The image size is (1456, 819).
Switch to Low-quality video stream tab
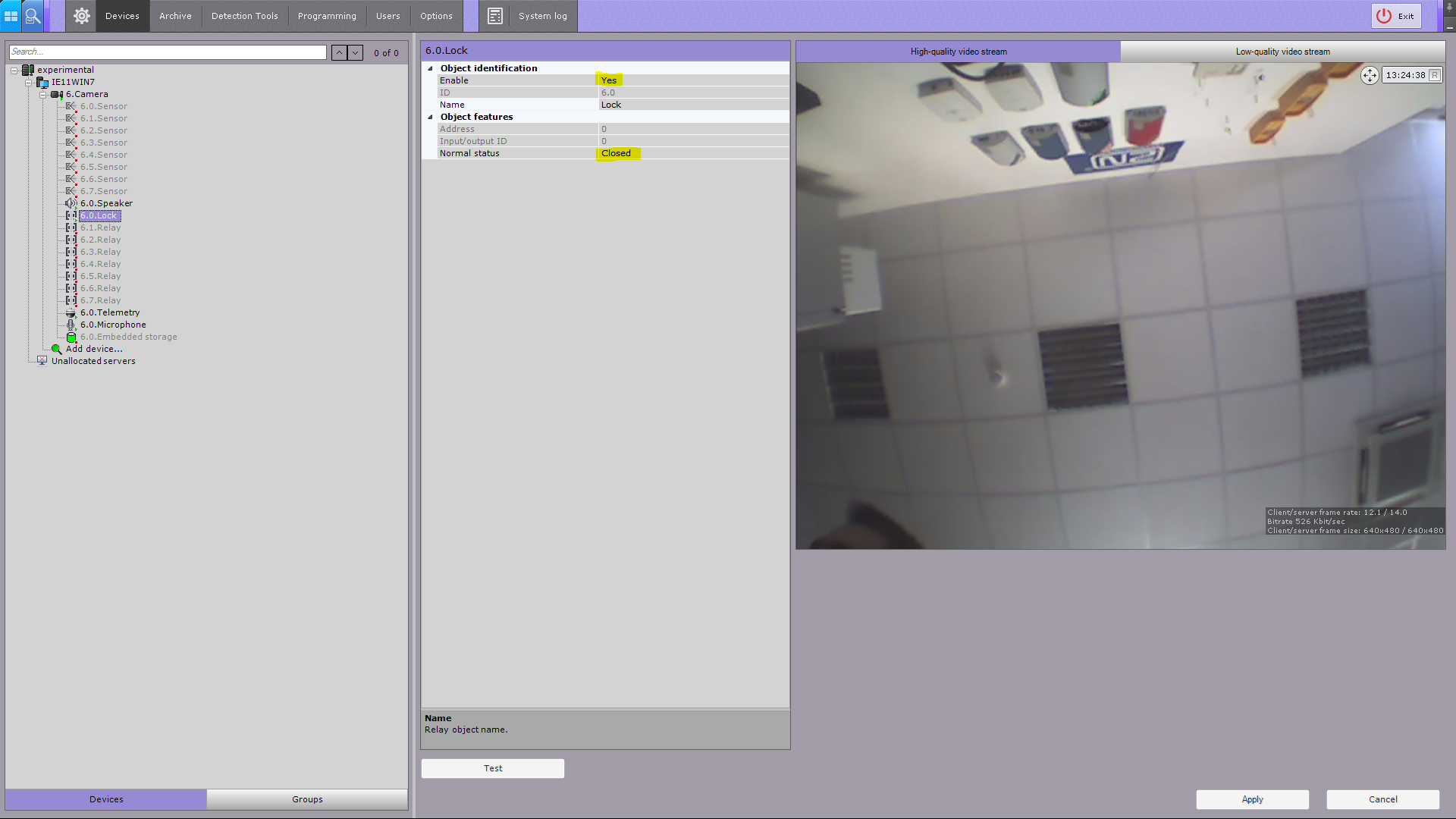(x=1282, y=52)
